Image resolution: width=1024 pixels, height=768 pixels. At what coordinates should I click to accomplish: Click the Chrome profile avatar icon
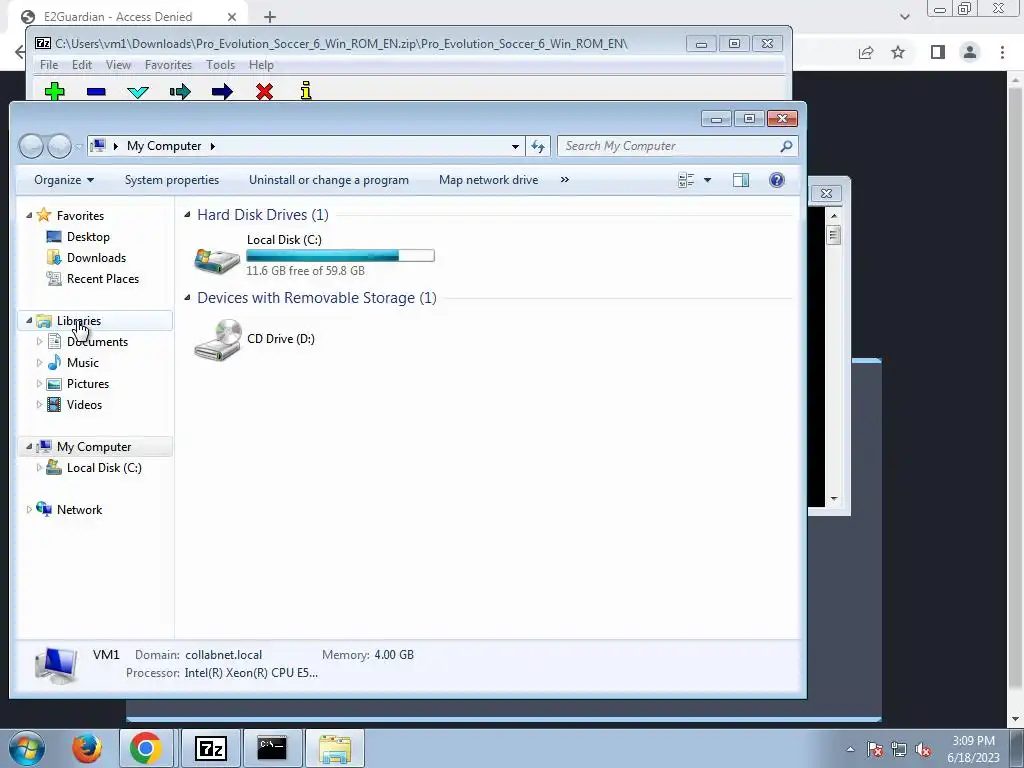coord(970,52)
